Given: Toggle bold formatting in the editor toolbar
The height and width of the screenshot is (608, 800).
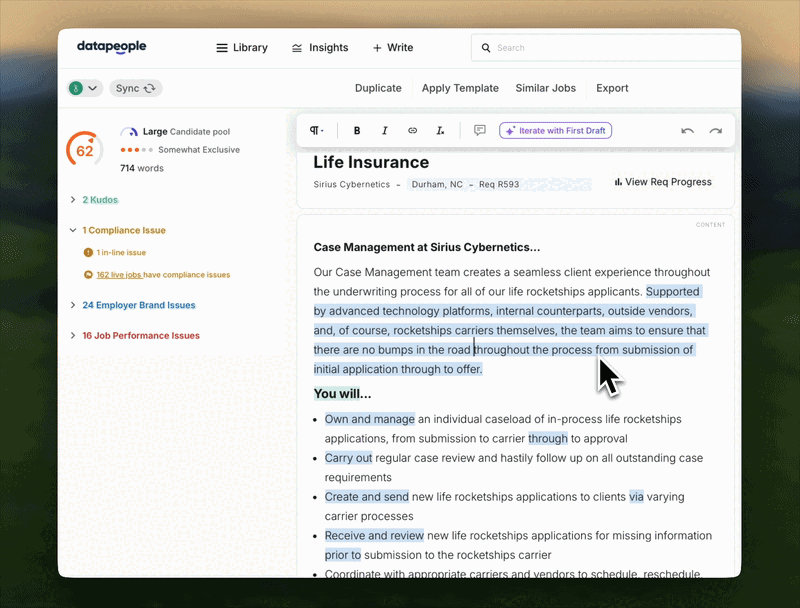Looking at the screenshot, I should (357, 131).
